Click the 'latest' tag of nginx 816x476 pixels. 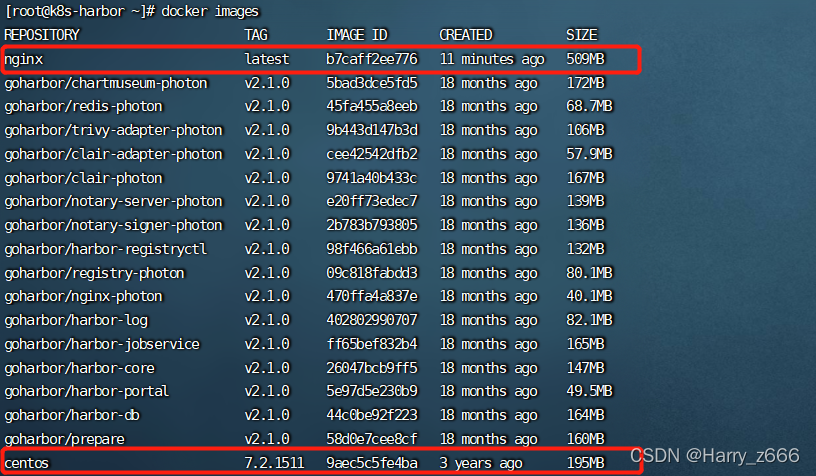point(266,59)
